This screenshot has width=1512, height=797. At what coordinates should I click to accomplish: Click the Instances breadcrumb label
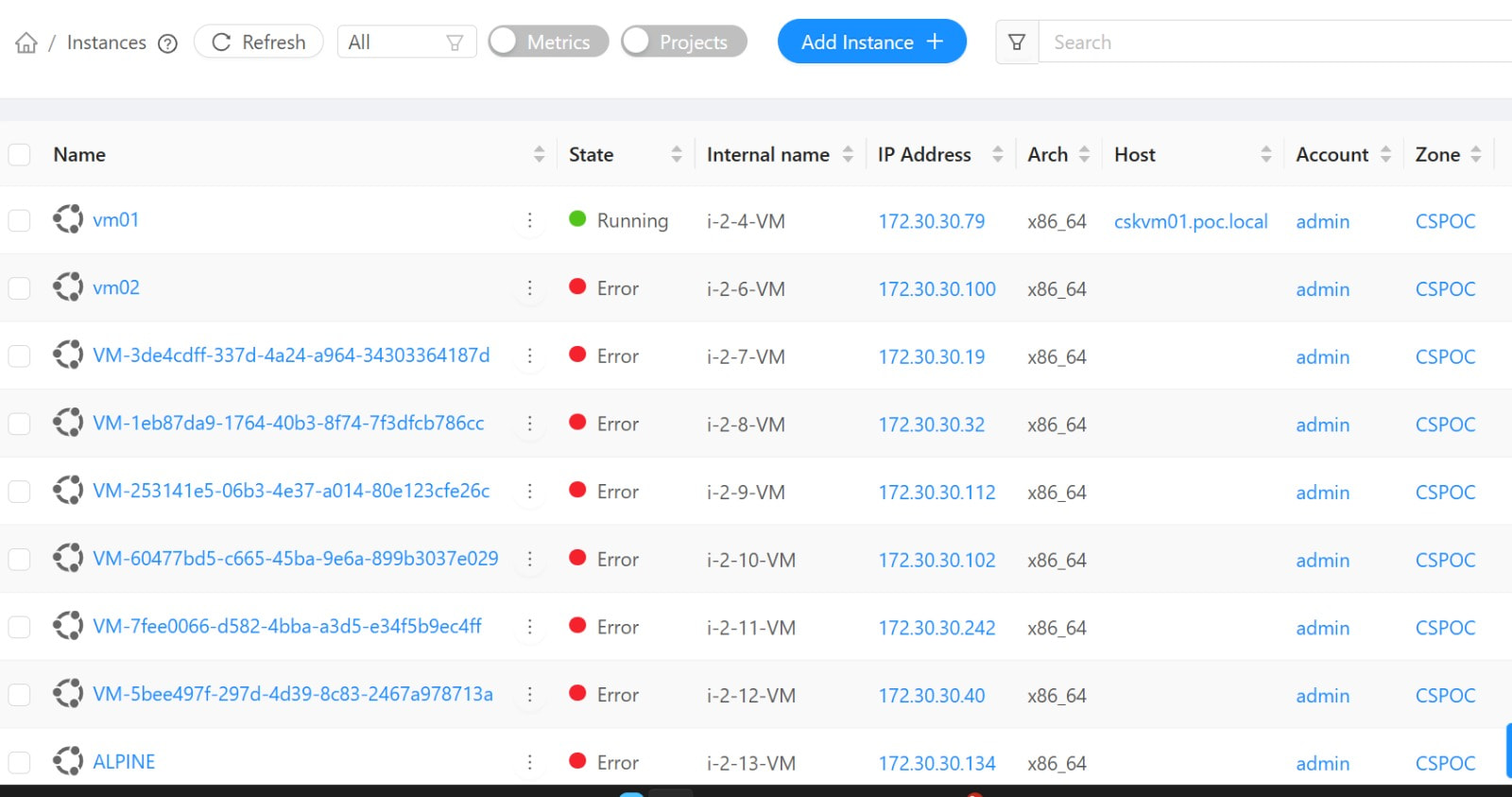(x=106, y=43)
